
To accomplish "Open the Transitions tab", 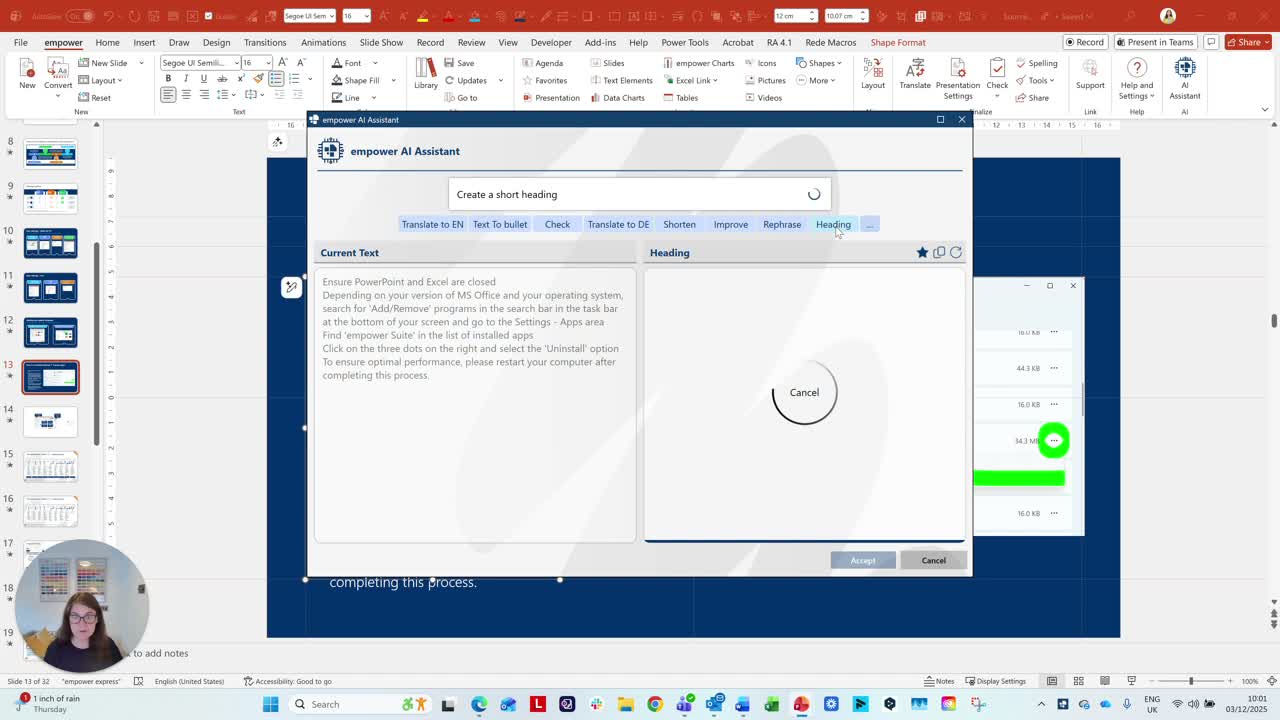I will pyautogui.click(x=265, y=42).
